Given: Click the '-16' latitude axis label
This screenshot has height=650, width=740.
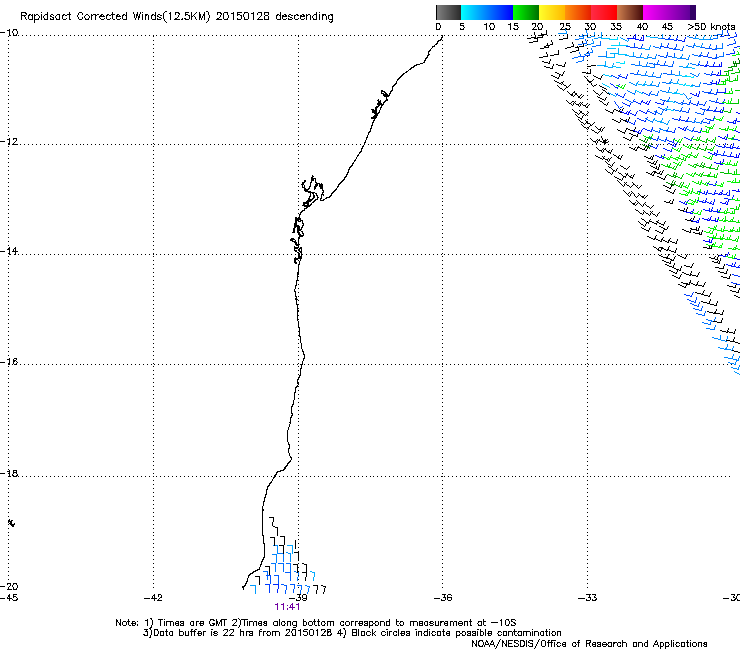Looking at the screenshot, I should [9, 362].
